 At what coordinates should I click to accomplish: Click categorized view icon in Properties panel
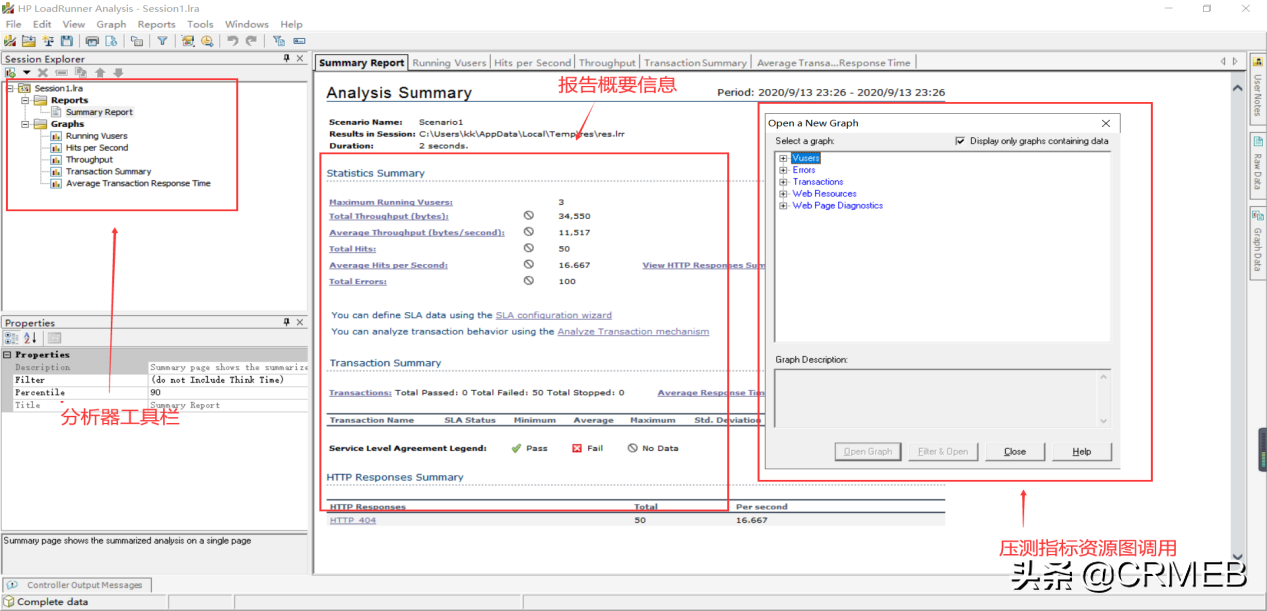[11, 338]
